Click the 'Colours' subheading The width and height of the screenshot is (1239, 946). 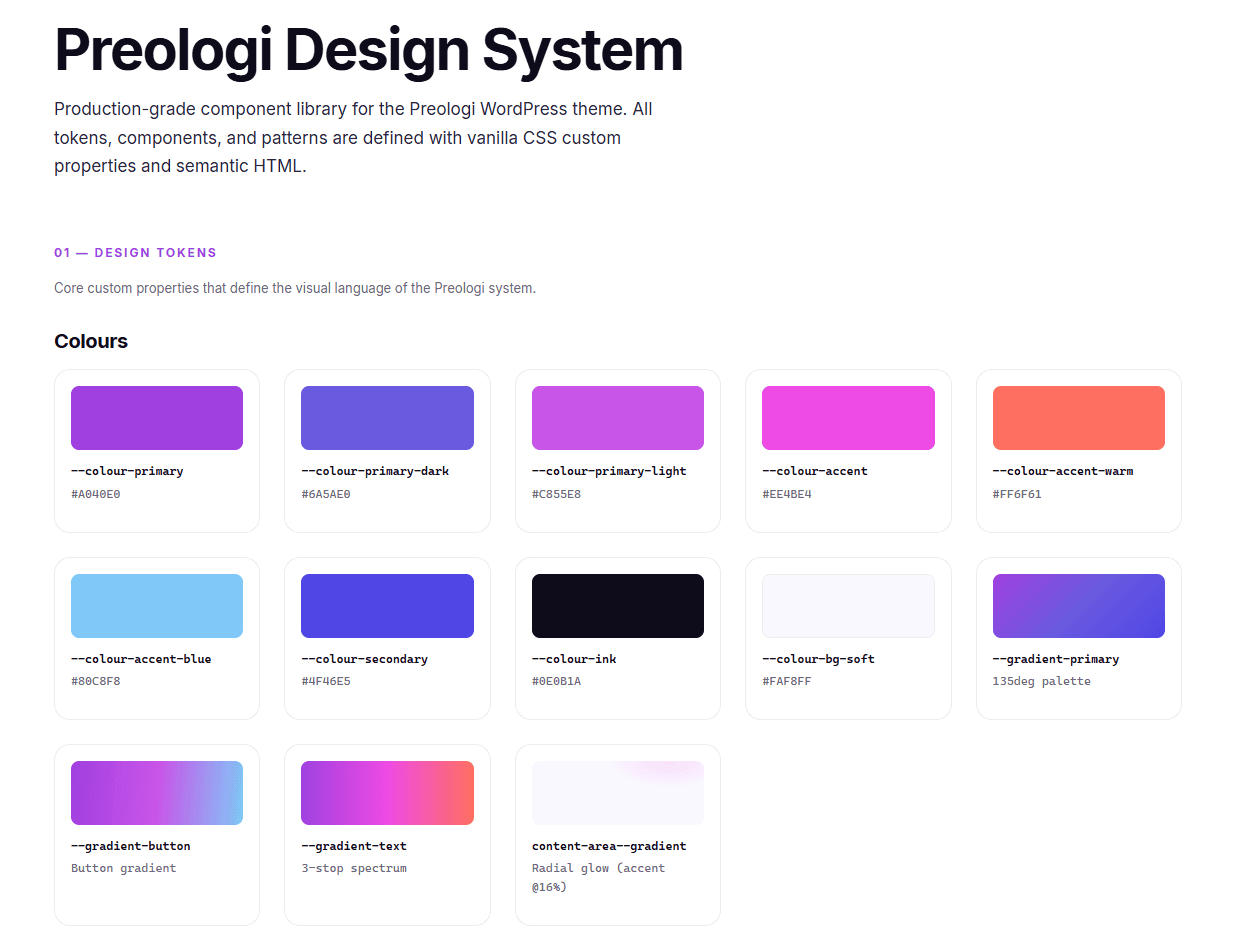click(91, 341)
